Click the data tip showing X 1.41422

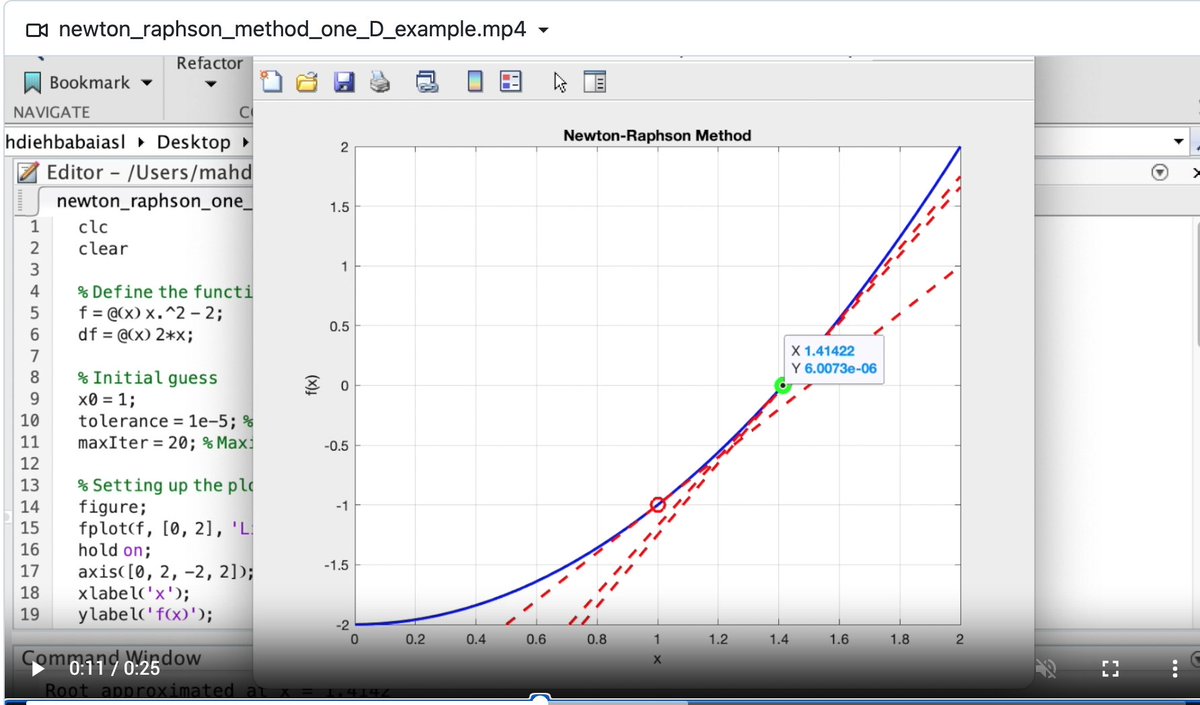(x=833, y=360)
